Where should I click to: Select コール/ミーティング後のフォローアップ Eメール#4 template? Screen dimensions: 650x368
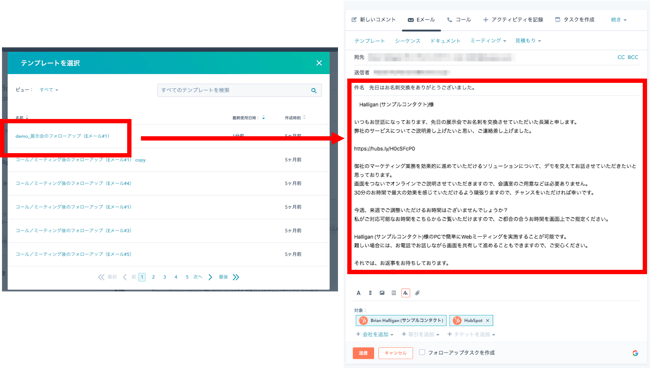pos(73,183)
